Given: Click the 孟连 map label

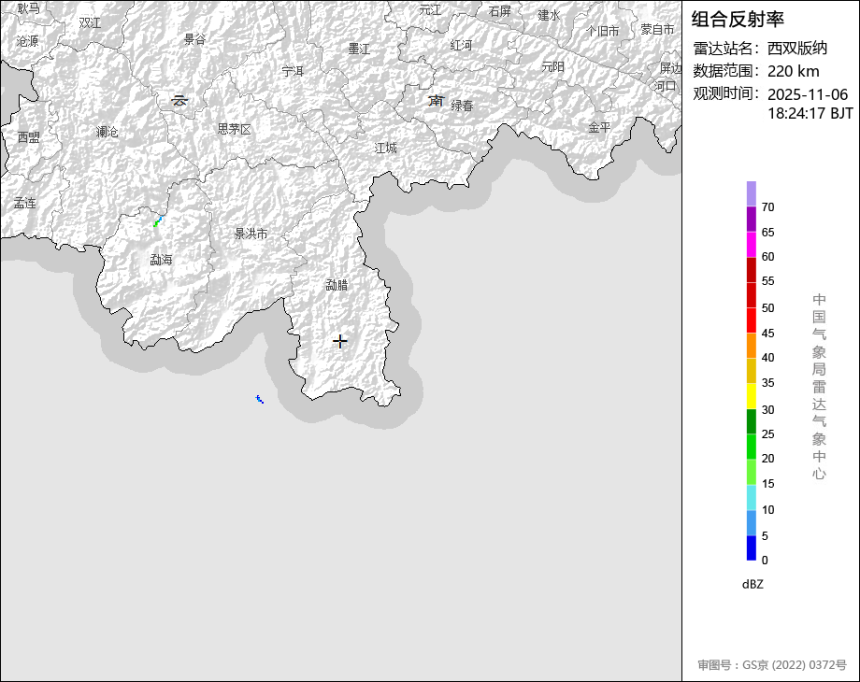Looking at the screenshot, I should (x=25, y=203).
